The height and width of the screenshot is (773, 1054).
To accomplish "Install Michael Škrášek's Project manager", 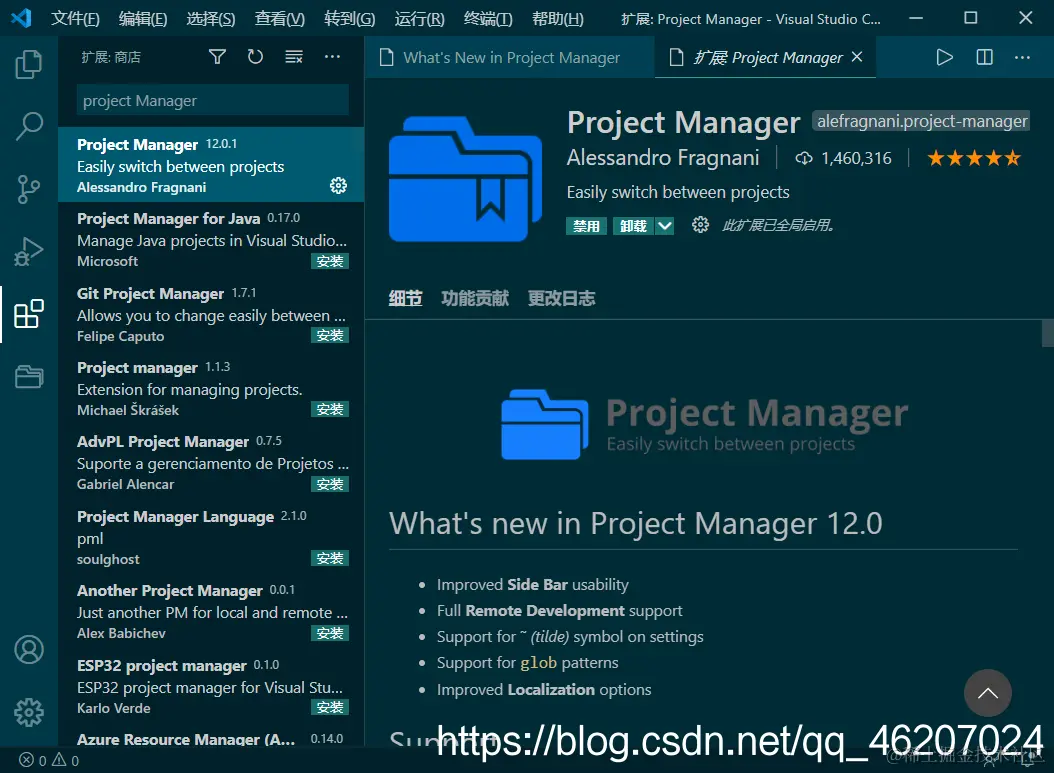I will tap(329, 409).
